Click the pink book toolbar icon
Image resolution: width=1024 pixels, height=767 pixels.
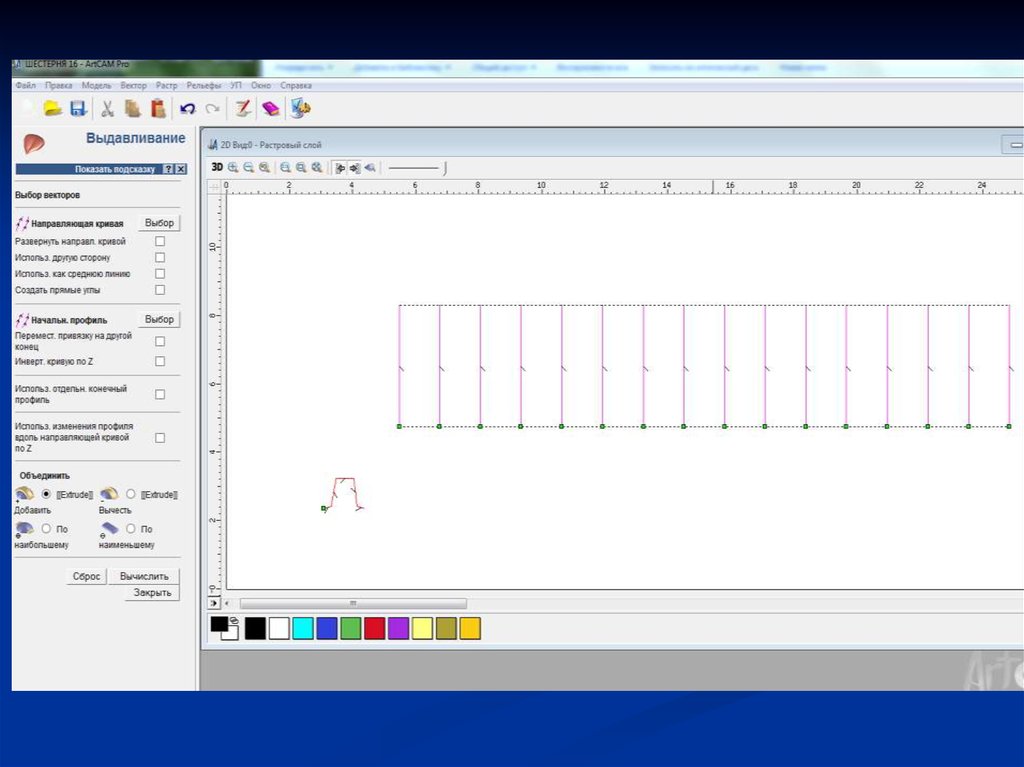270,108
